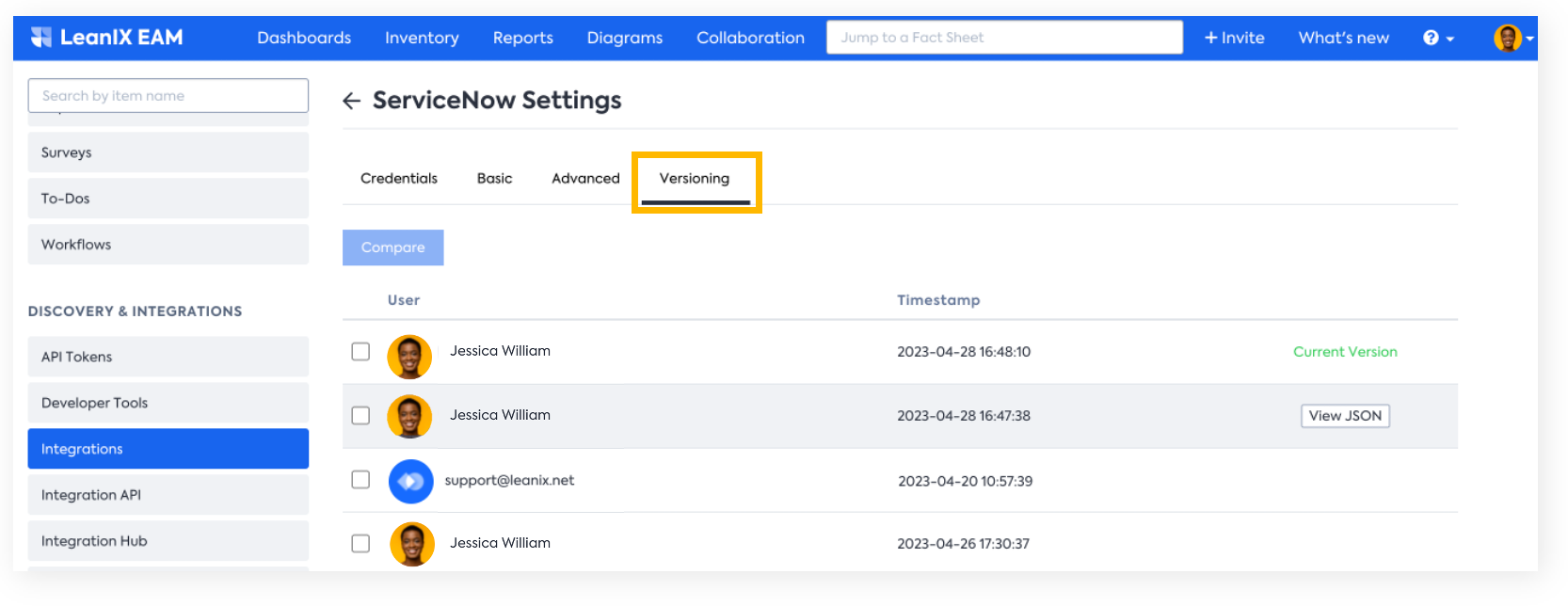Click the Compare button
The height and width of the screenshot is (606, 1568).
pos(393,247)
